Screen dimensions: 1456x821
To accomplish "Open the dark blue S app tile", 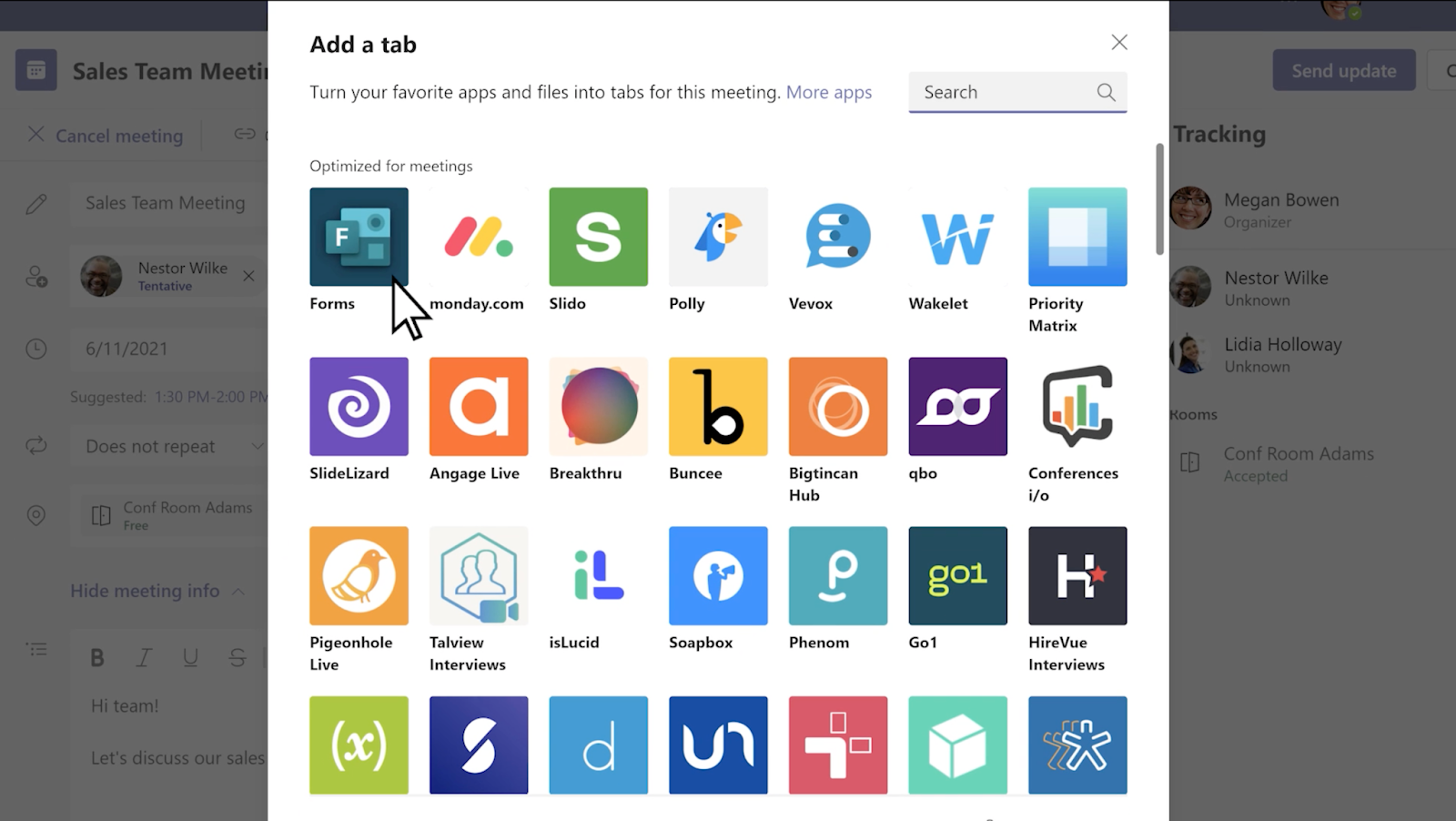I will click(479, 745).
